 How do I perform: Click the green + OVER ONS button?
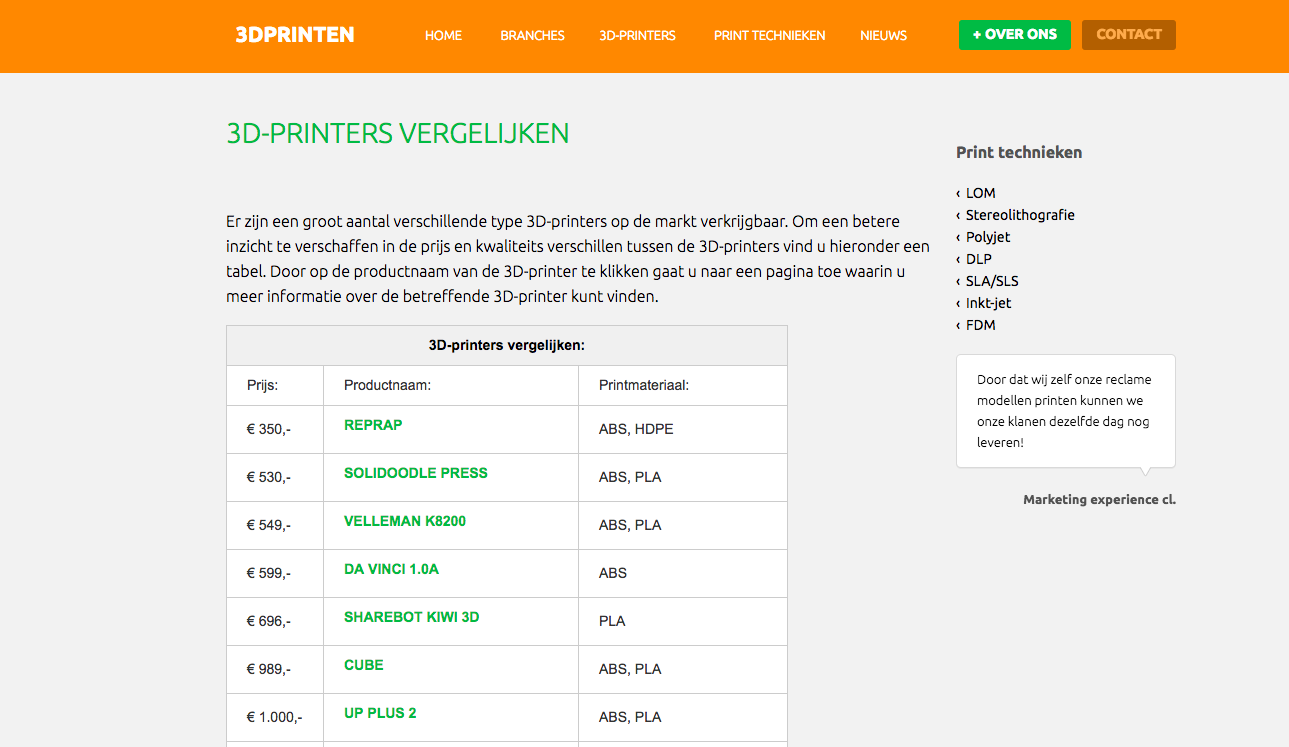pyautogui.click(x=1014, y=34)
